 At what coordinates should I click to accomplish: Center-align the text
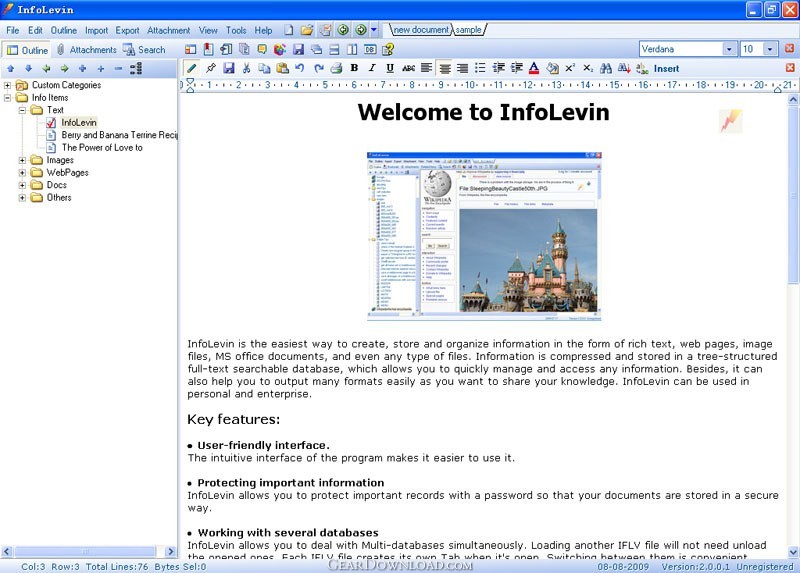pos(445,68)
